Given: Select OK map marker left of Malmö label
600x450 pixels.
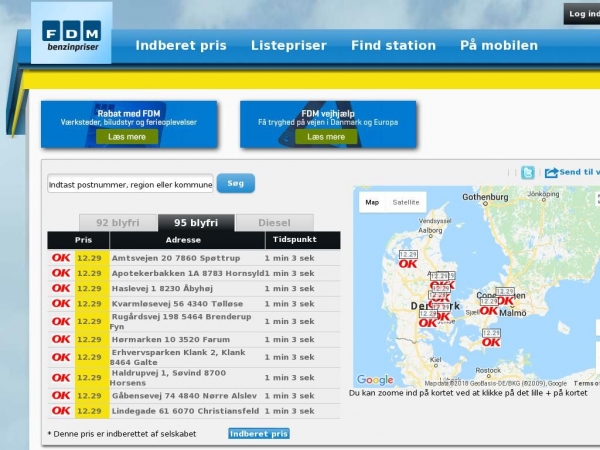Looking at the screenshot, I should coord(489,307).
